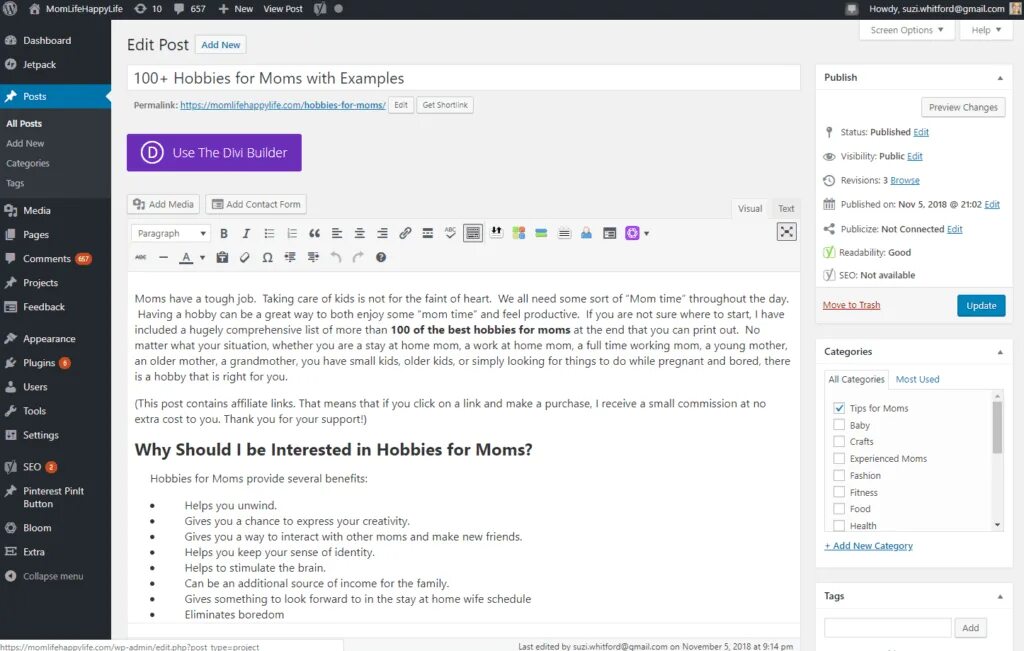Toggle bold formatting in editor toolbar

223,233
